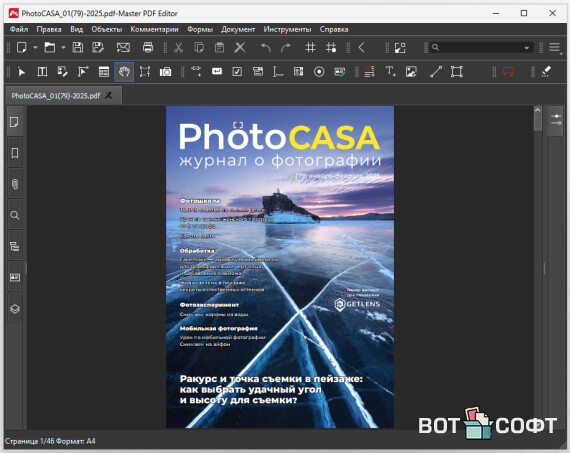Create a new document with the New icon

tap(21, 47)
